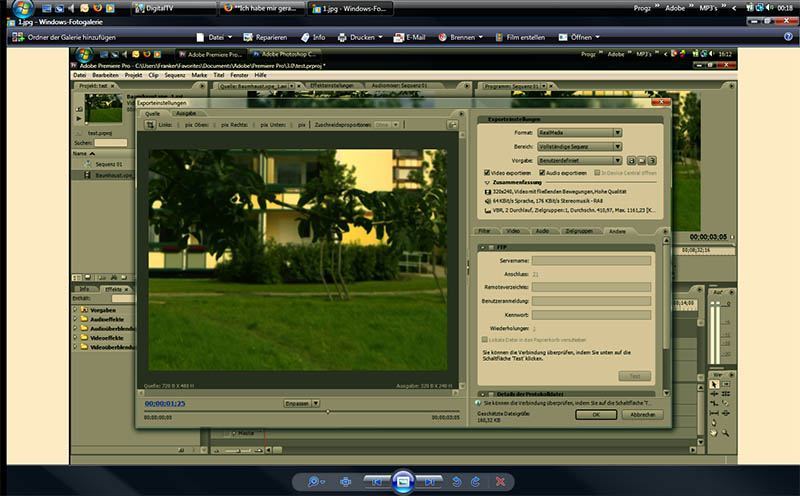Screen dimensions: 800x496
Task: Go to the next picture in Photo Gallery
Action: (x=429, y=482)
